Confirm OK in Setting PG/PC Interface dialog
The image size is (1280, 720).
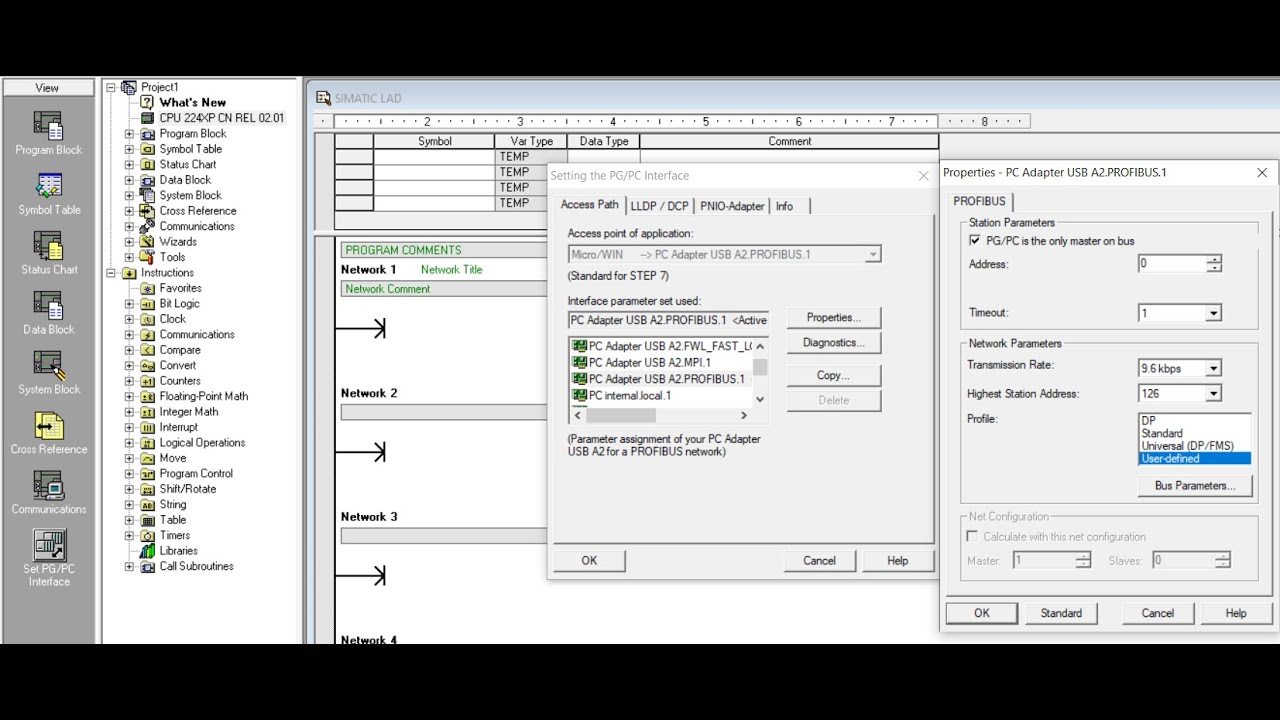[x=589, y=561]
